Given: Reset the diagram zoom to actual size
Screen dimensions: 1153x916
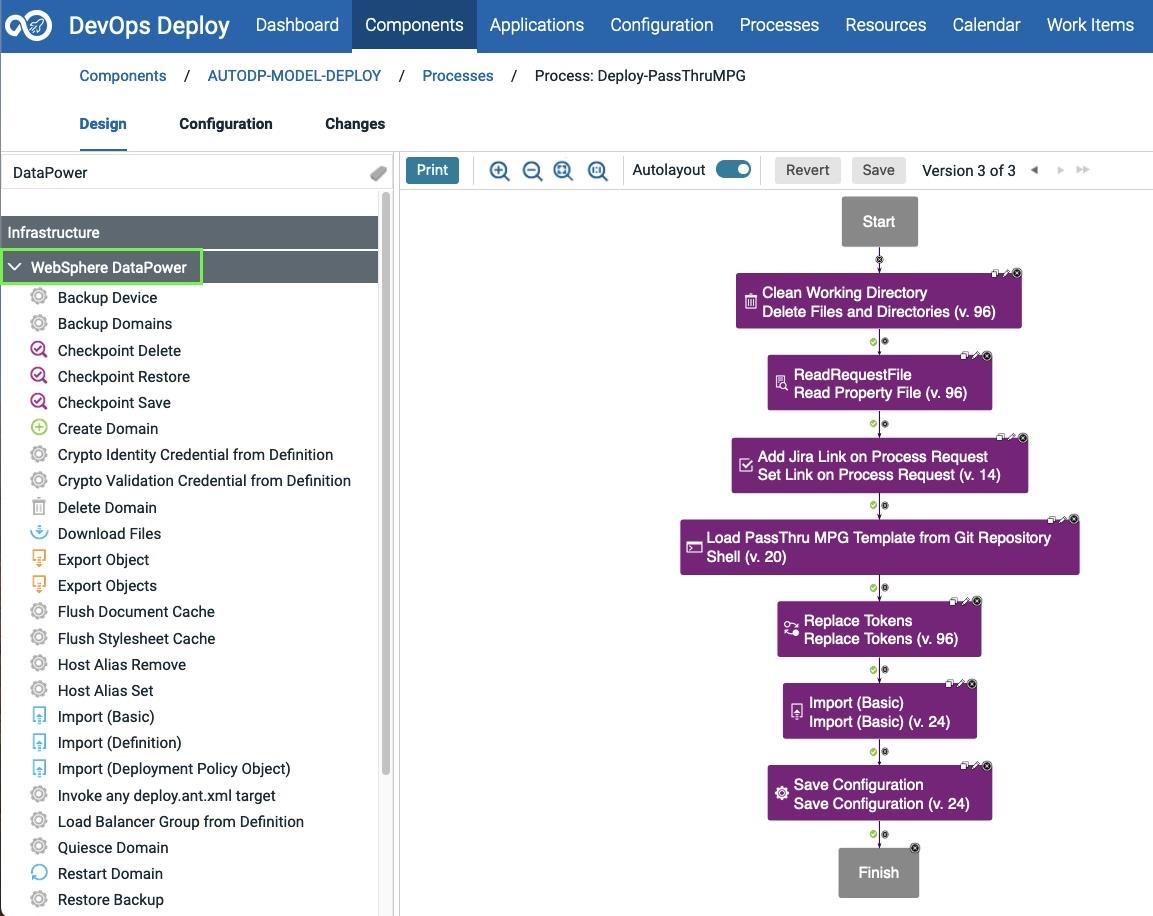Looking at the screenshot, I should click(x=597, y=170).
